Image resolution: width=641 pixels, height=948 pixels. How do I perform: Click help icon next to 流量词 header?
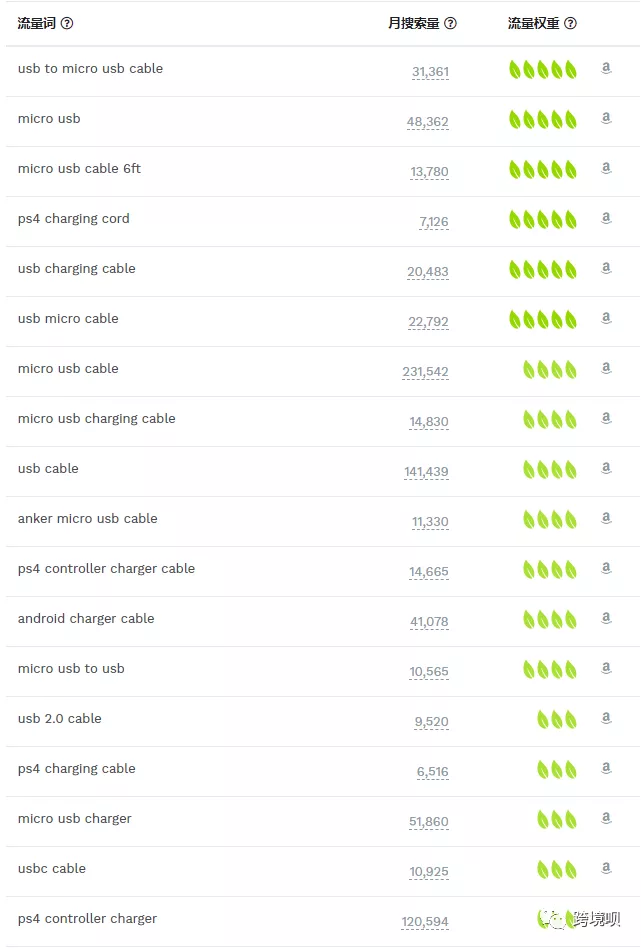(67, 23)
